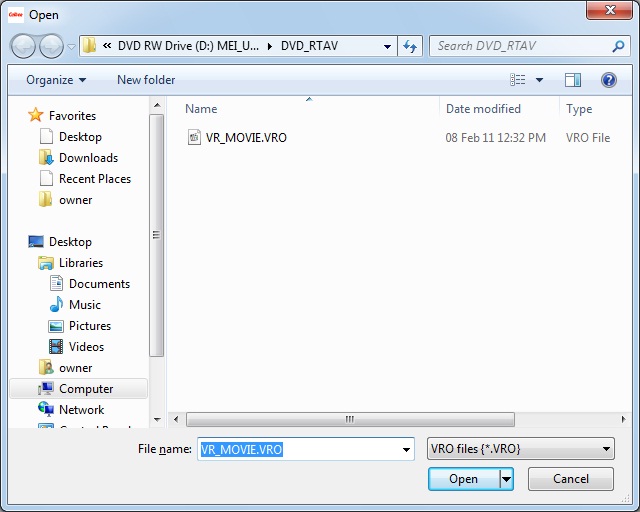640x512 pixels.
Task: Click the Favorites star icon
Action: [36, 115]
